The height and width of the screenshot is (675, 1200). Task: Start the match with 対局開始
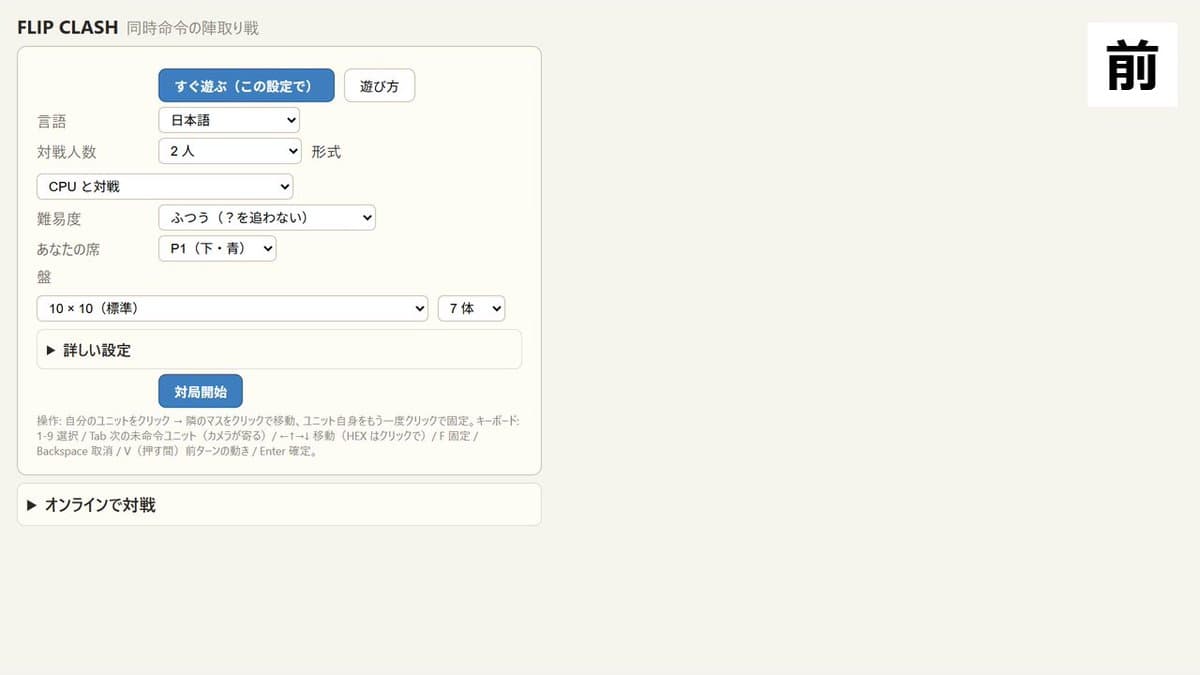coord(200,391)
